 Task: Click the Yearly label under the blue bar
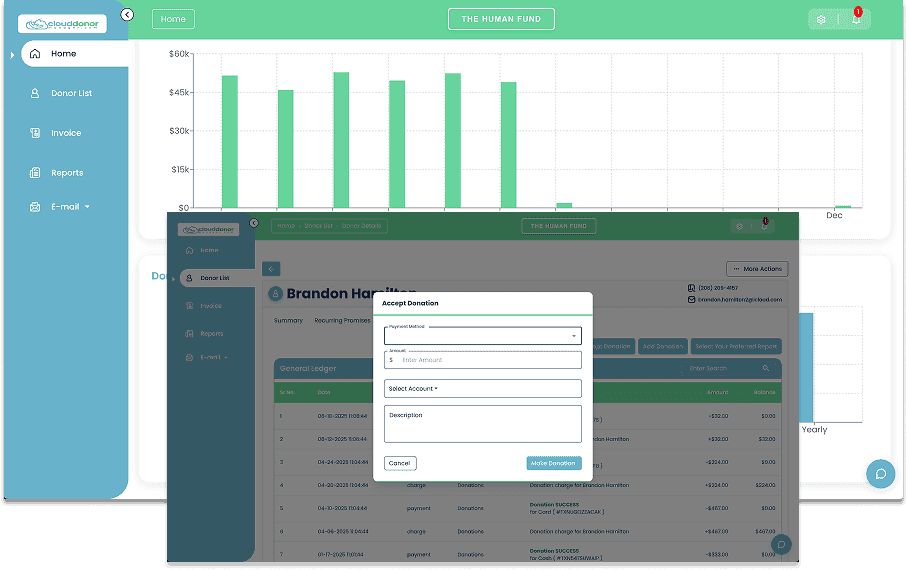[x=814, y=430]
